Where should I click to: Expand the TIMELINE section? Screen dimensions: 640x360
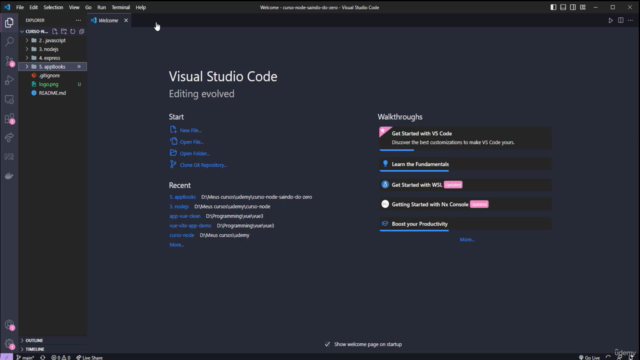[52, 349]
